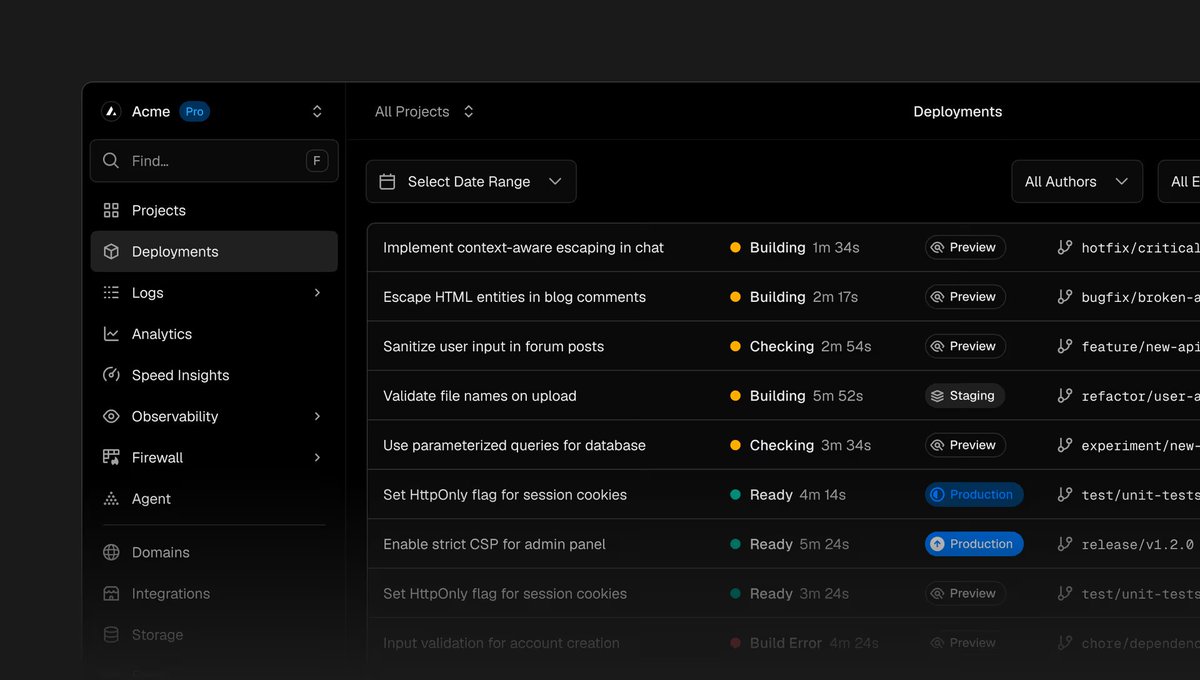Click the release/v1.2.0 branch name

click(x=1137, y=545)
